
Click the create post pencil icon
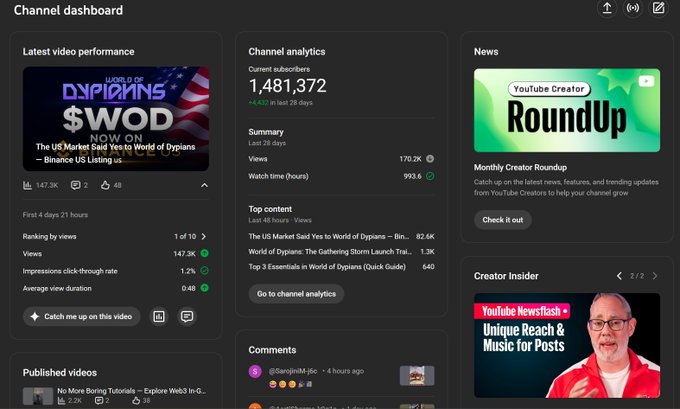658,8
